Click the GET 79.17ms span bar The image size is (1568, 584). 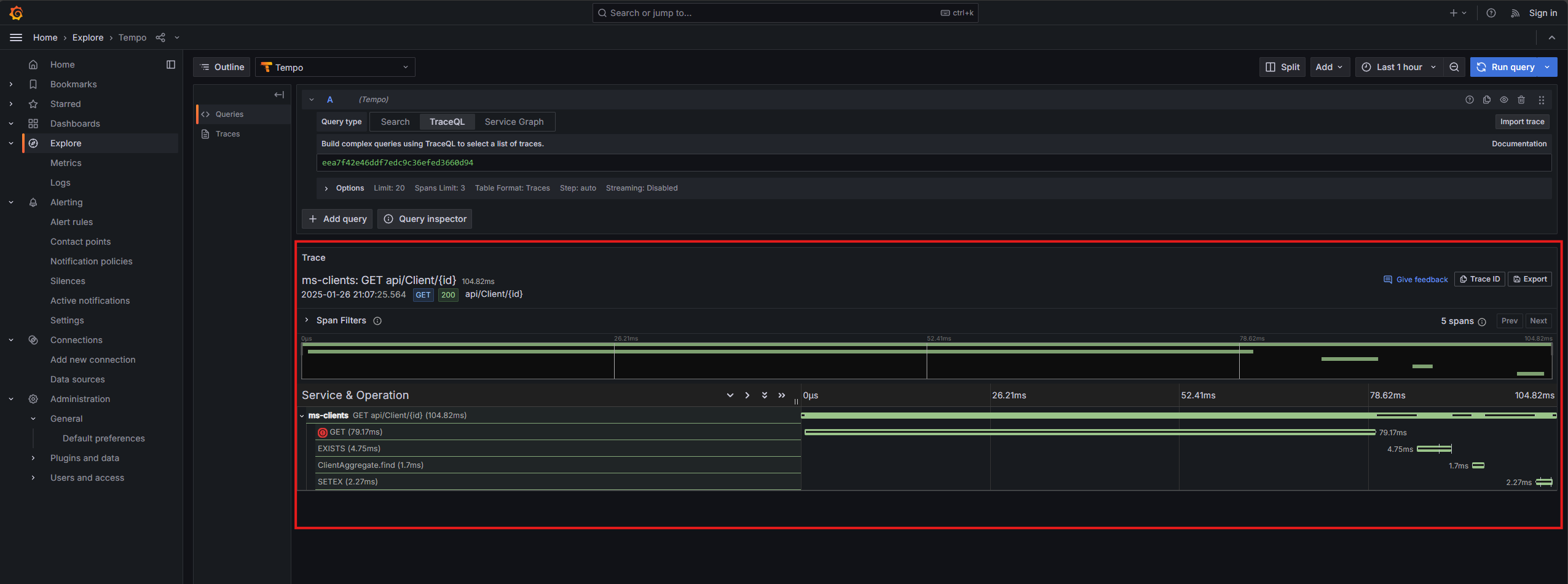tap(1090, 432)
